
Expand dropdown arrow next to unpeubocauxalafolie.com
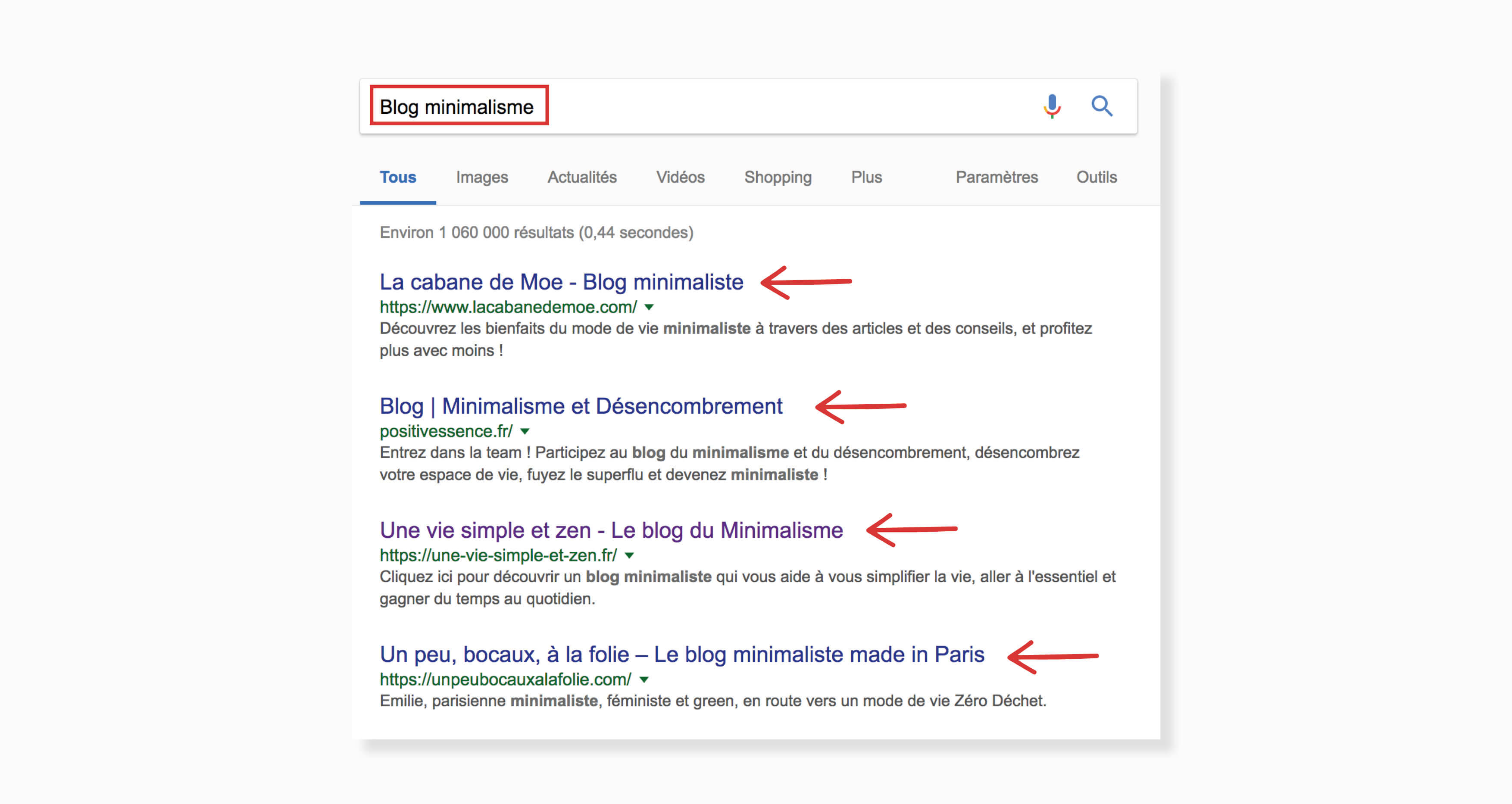pos(644,679)
